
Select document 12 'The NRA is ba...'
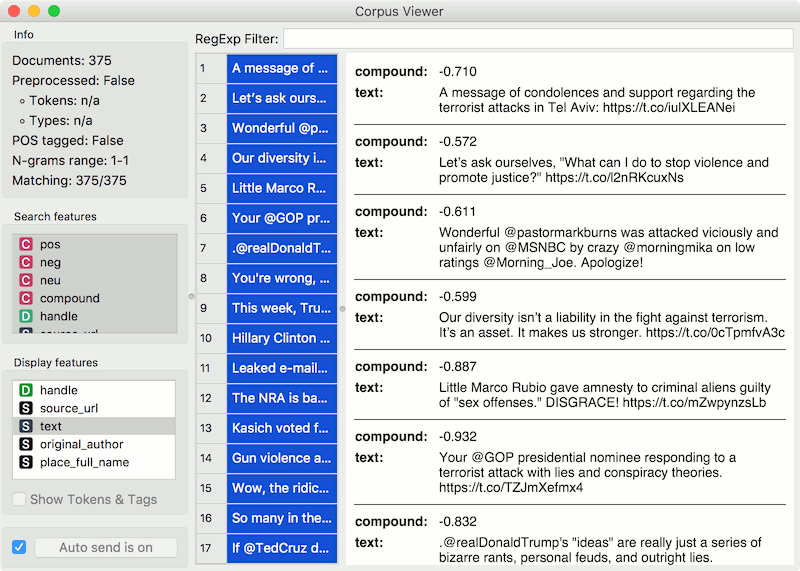point(280,398)
